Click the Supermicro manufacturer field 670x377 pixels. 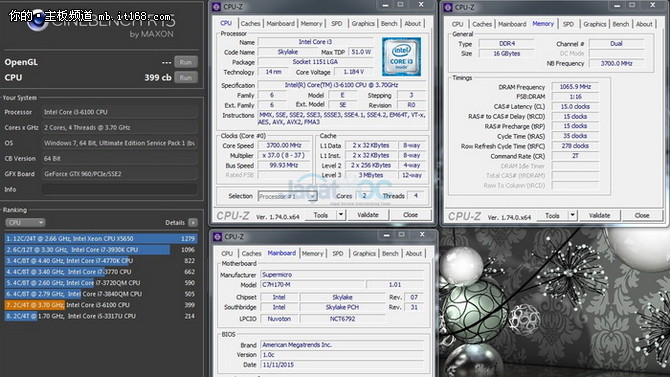[342, 274]
